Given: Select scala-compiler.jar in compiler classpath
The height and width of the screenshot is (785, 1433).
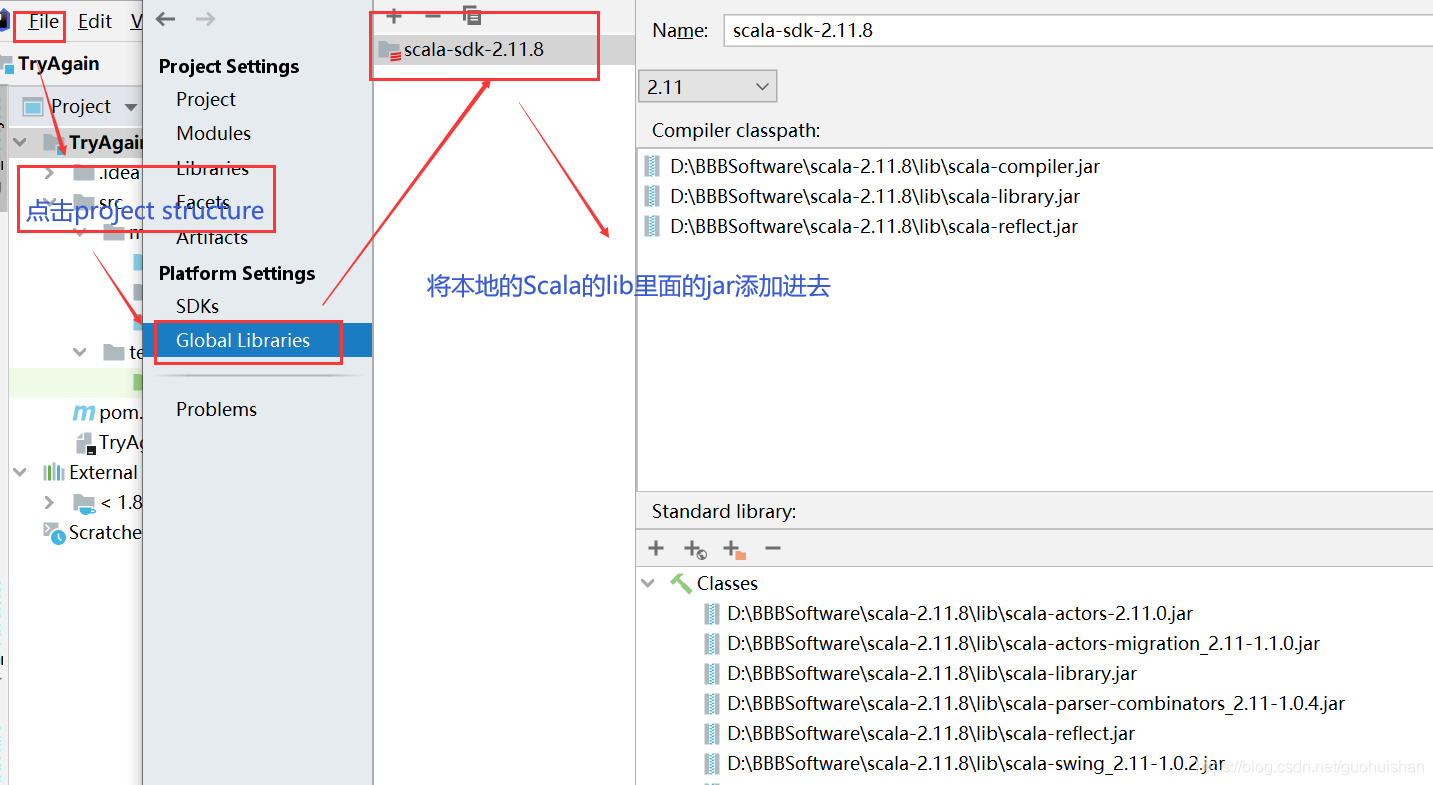Looking at the screenshot, I should (885, 167).
